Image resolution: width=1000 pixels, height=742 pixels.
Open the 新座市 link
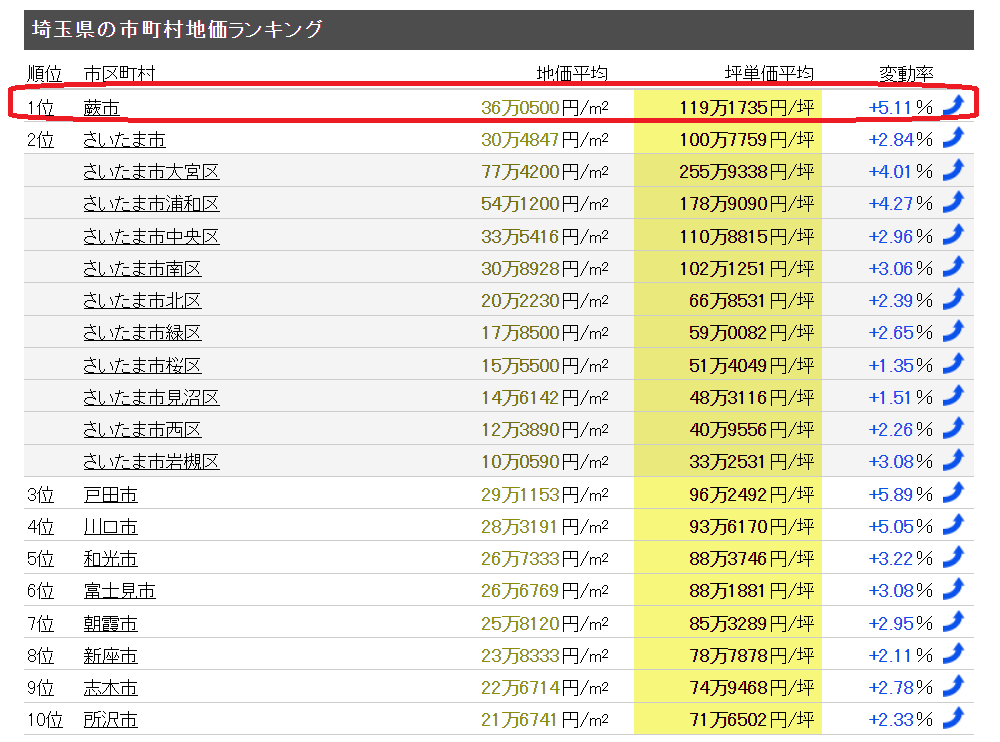[x=110, y=655]
